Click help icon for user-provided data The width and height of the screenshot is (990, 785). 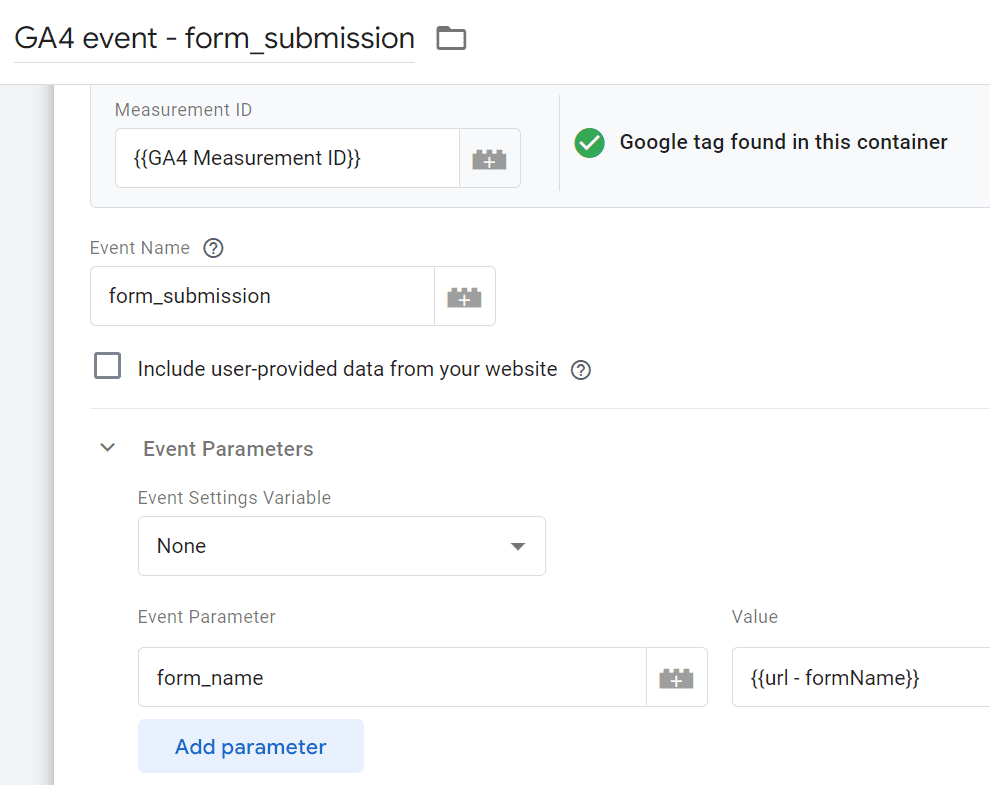click(x=580, y=370)
